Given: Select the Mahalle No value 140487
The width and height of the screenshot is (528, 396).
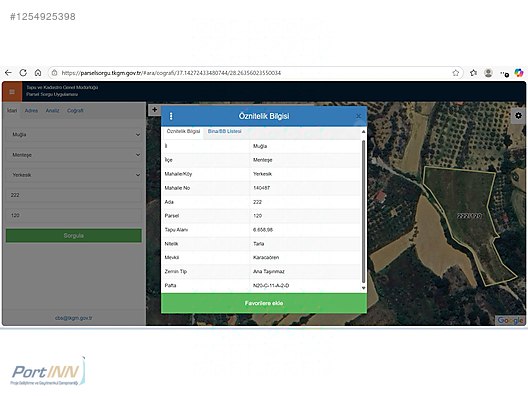Looking at the screenshot, I should (x=261, y=188).
